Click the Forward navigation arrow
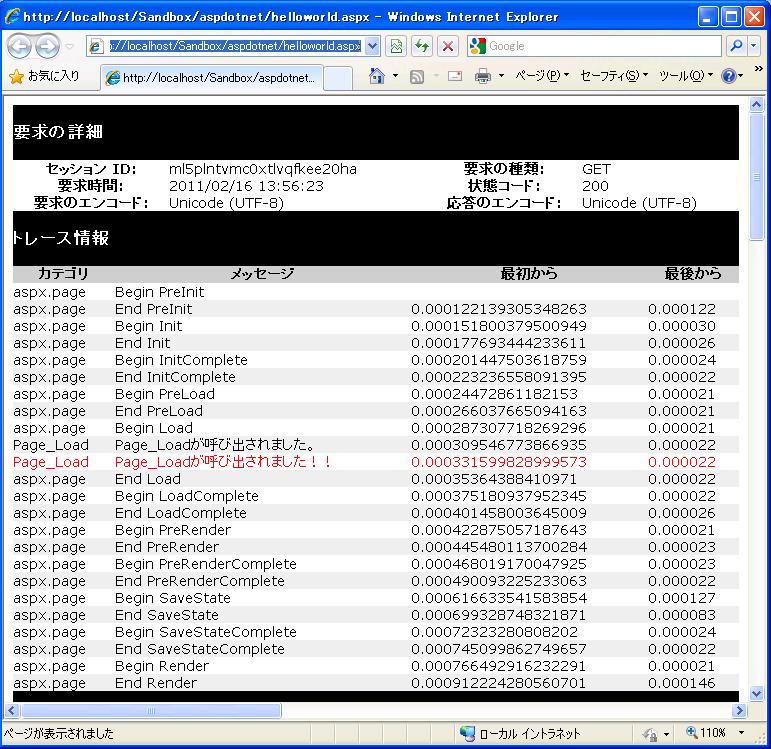 pyautogui.click(x=48, y=46)
